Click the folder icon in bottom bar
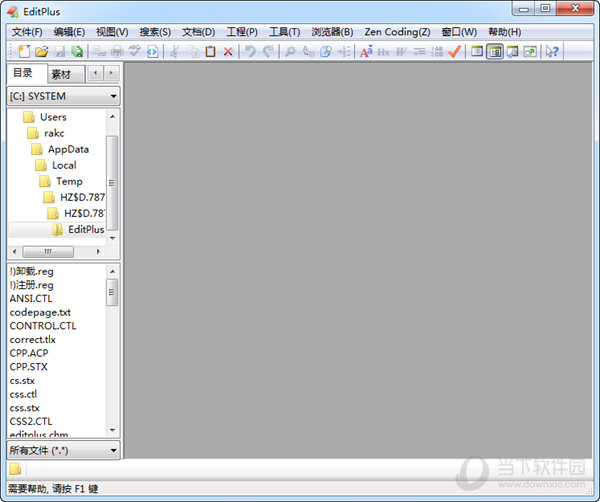 pos(15,469)
